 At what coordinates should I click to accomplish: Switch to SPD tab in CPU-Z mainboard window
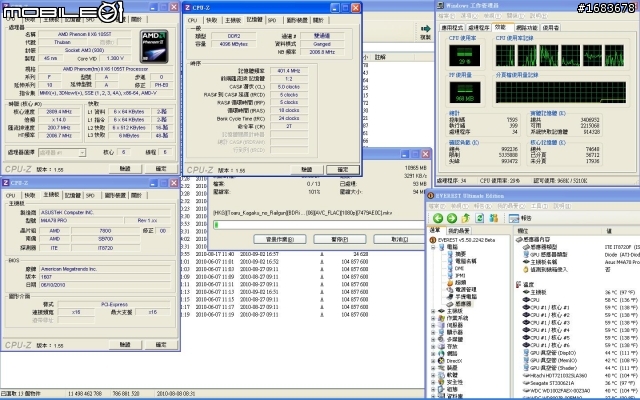click(x=90, y=196)
